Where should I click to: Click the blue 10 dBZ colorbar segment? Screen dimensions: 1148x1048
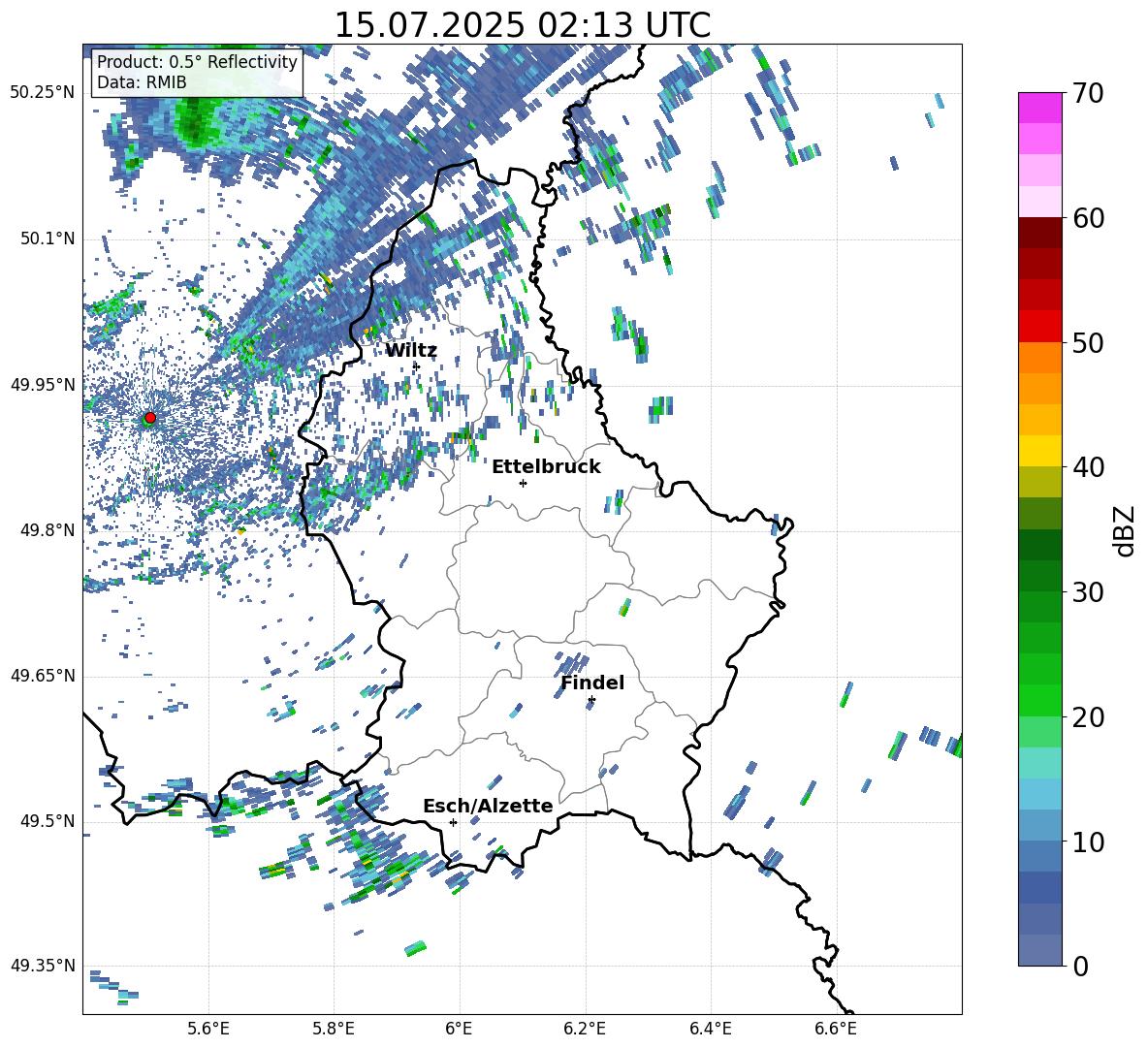[1039, 825]
